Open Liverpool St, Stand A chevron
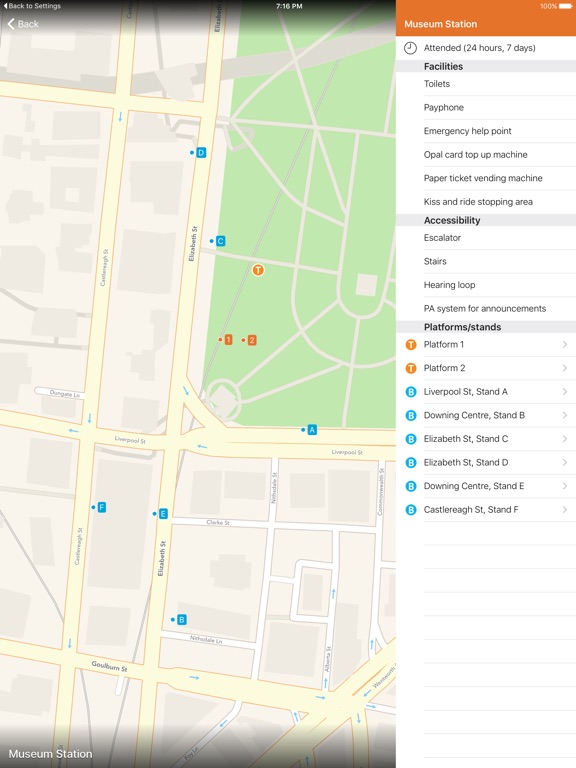This screenshot has width=576, height=768. (565, 392)
